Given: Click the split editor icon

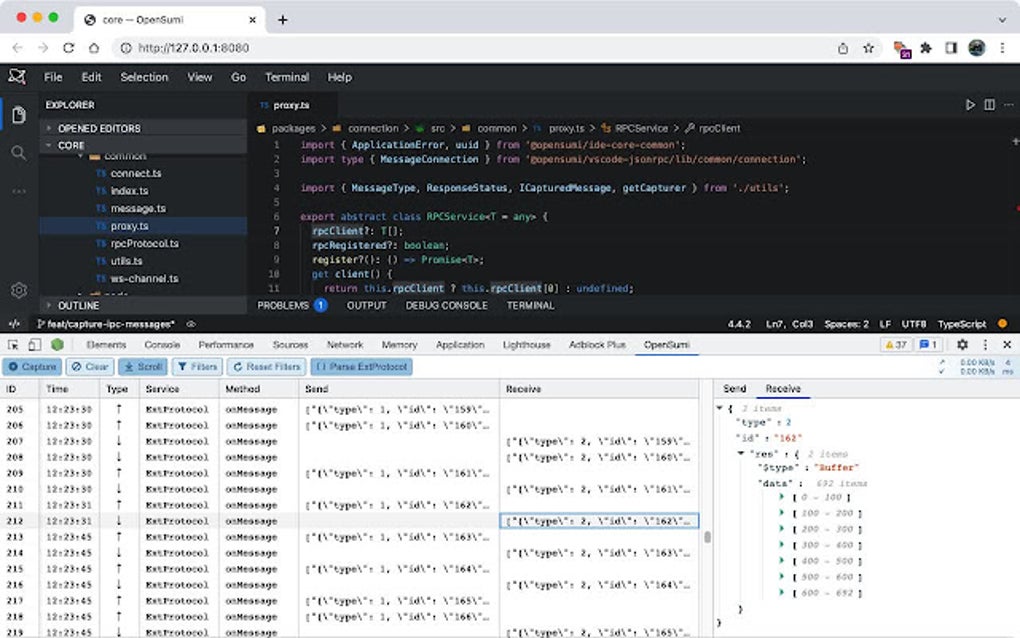Looking at the screenshot, I should (x=989, y=105).
